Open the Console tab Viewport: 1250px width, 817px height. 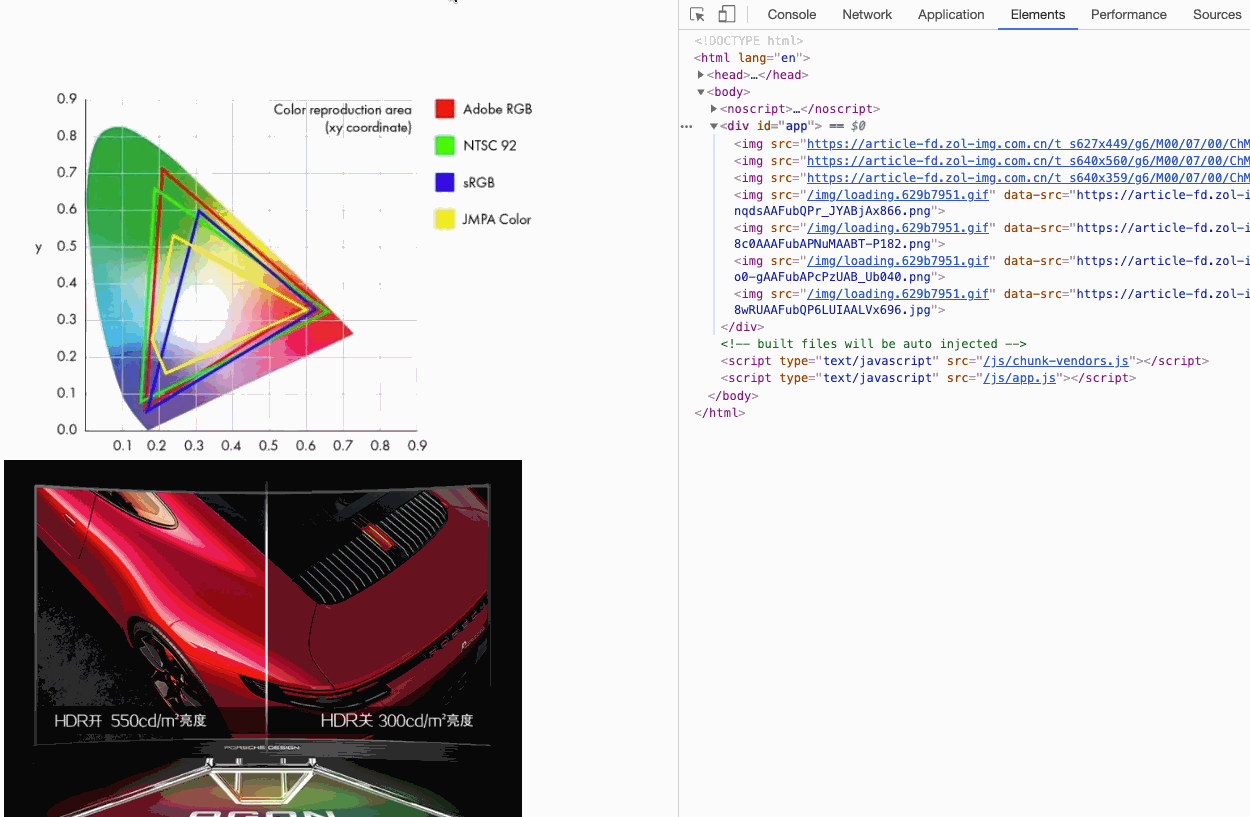(x=792, y=14)
